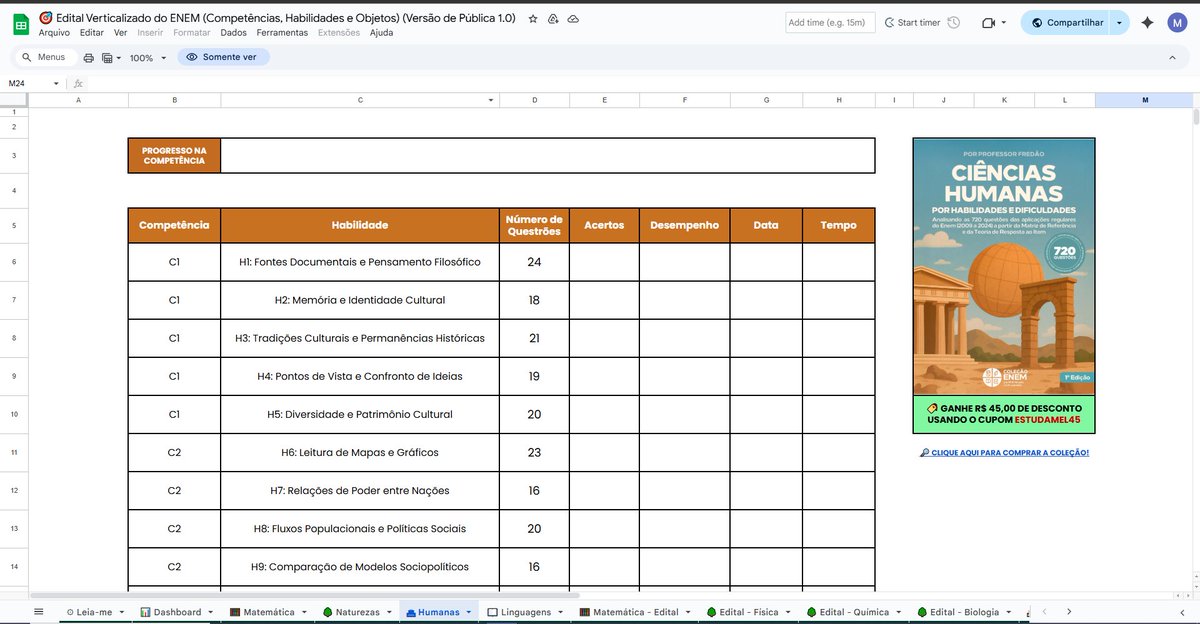This screenshot has height=624, width=1200.
Task: Open the zoom level 100% dropdown
Action: [x=146, y=57]
